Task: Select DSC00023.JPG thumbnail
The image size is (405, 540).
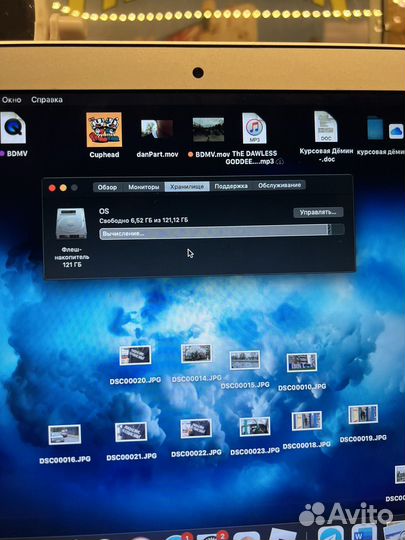Action: click(x=255, y=427)
